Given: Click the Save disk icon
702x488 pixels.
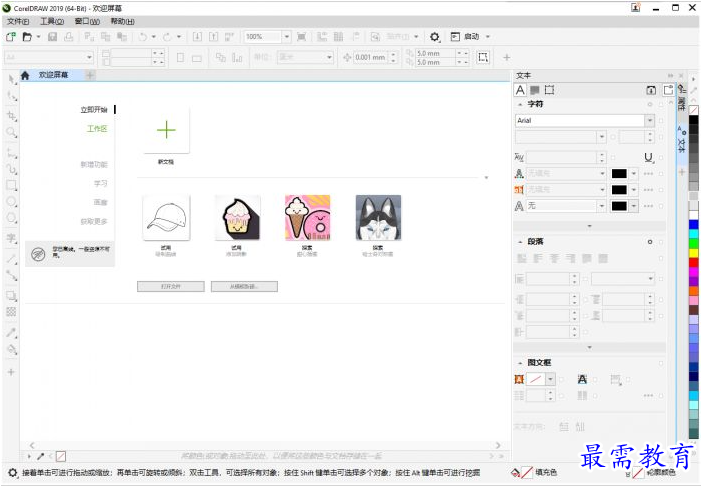Looking at the screenshot, I should coord(52,37).
